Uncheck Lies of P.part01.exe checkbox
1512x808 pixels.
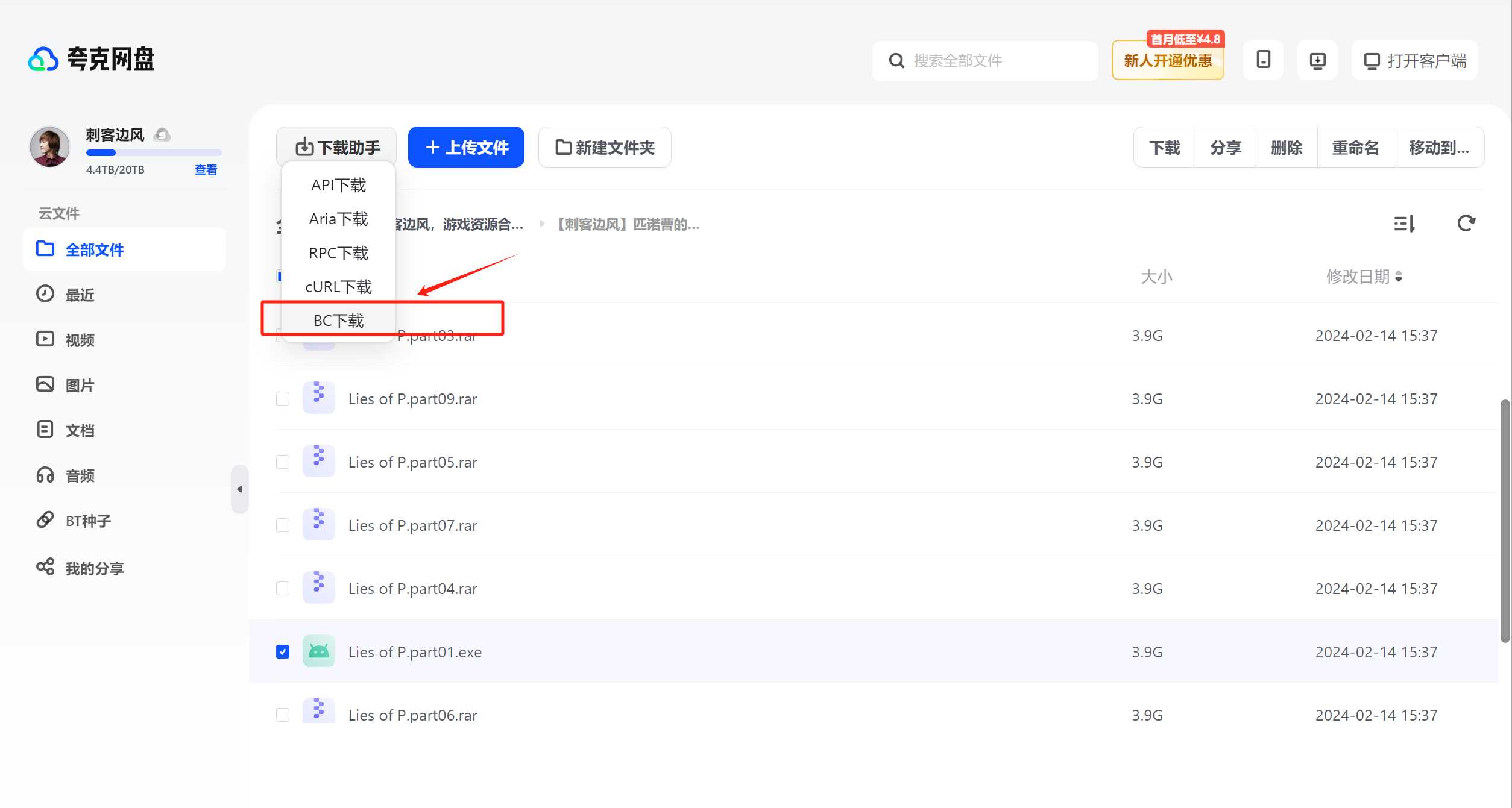283,652
